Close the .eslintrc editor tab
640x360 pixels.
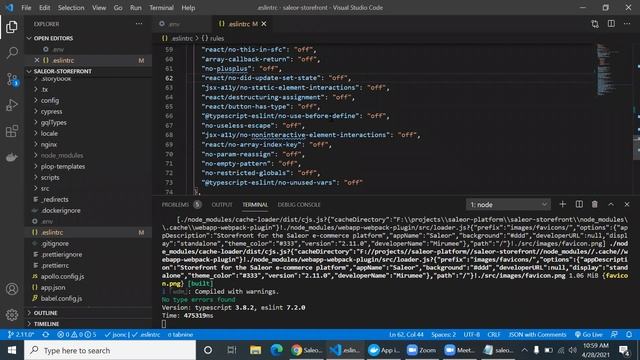(264, 24)
